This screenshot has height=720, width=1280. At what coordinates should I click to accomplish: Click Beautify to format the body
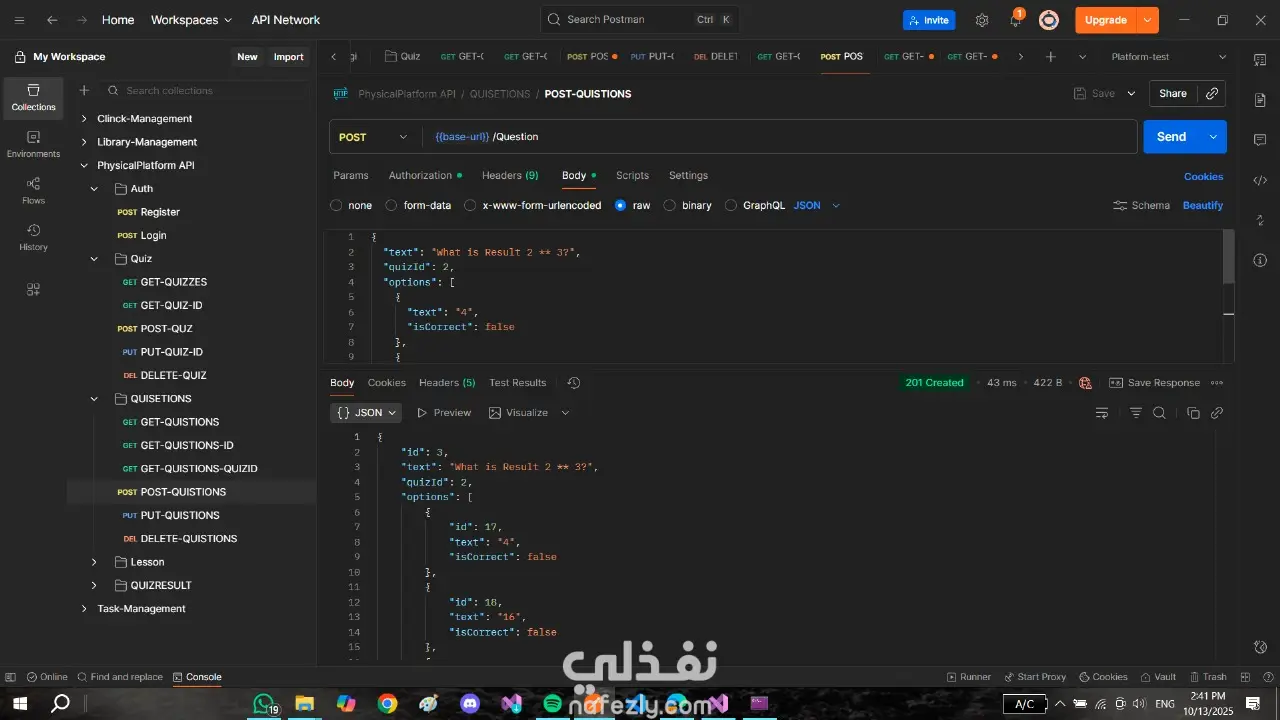click(1203, 205)
